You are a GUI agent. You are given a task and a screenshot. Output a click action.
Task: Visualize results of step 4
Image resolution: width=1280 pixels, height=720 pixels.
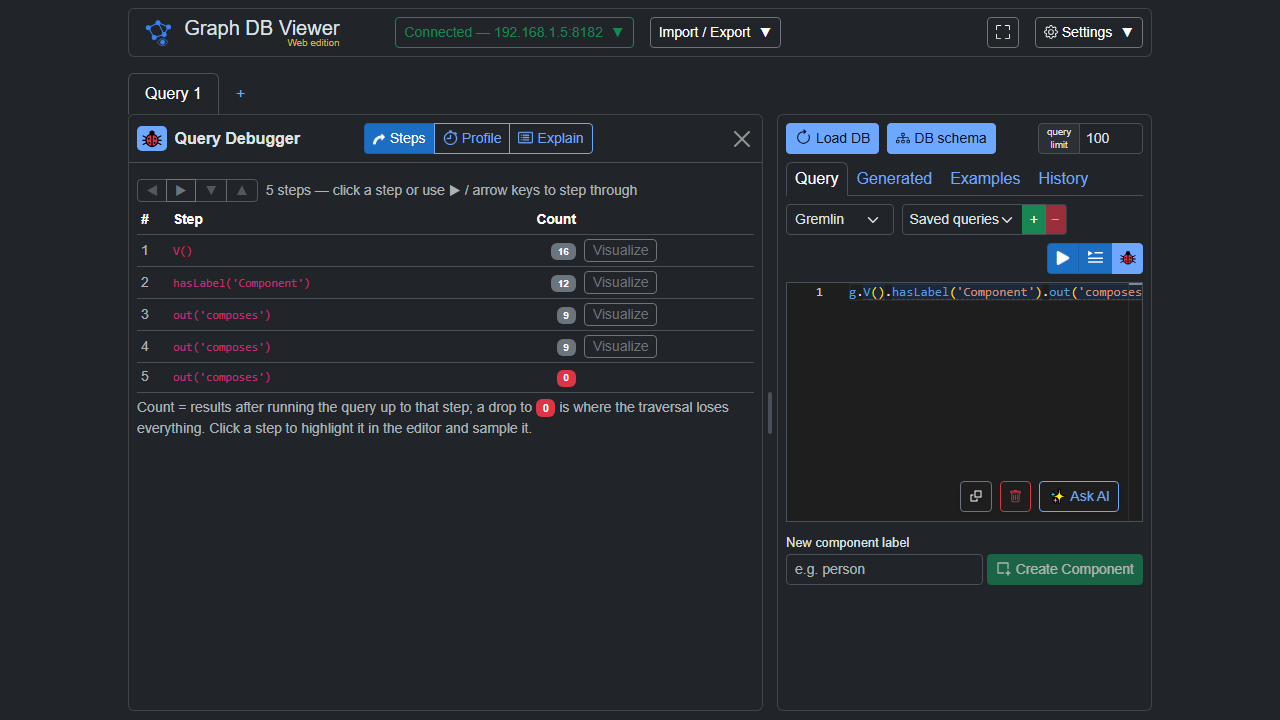[x=620, y=347]
